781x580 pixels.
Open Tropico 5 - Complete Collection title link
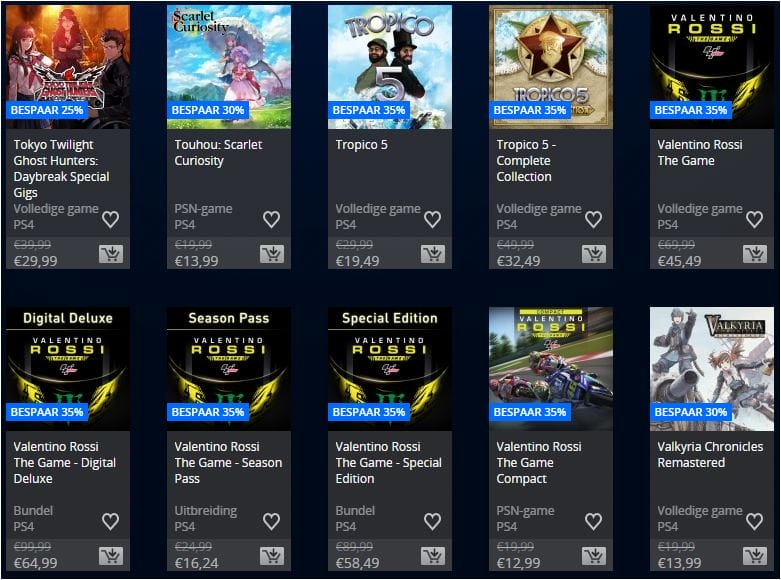pos(526,160)
